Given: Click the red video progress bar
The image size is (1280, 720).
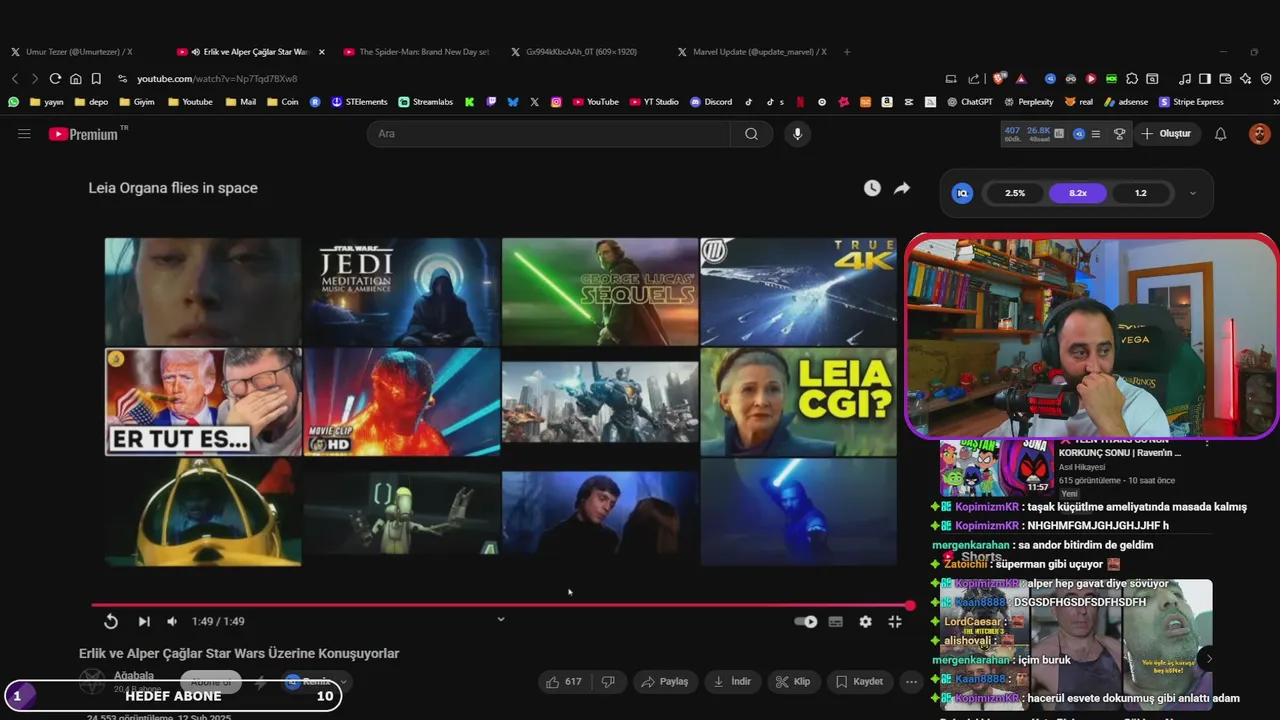Looking at the screenshot, I should (500, 605).
